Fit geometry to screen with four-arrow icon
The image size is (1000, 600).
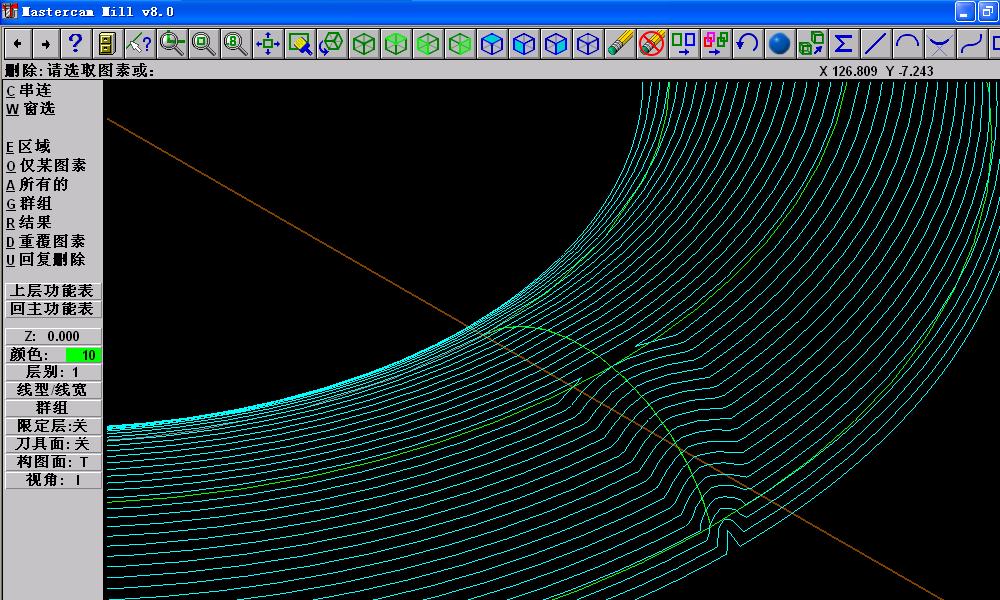267,43
